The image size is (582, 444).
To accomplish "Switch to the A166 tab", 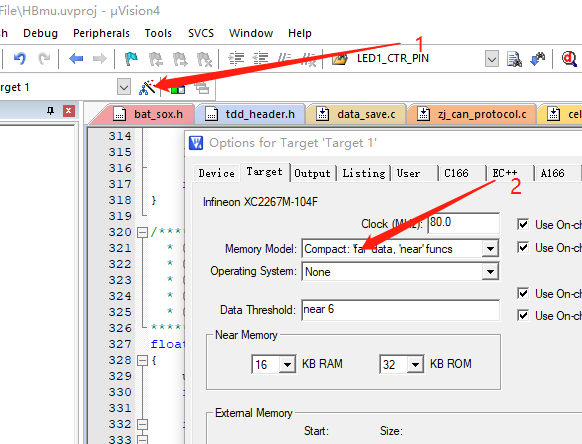I will tap(558, 173).
